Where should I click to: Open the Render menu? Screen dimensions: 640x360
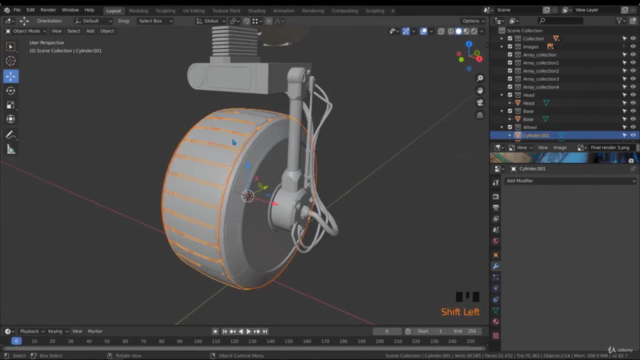point(48,10)
